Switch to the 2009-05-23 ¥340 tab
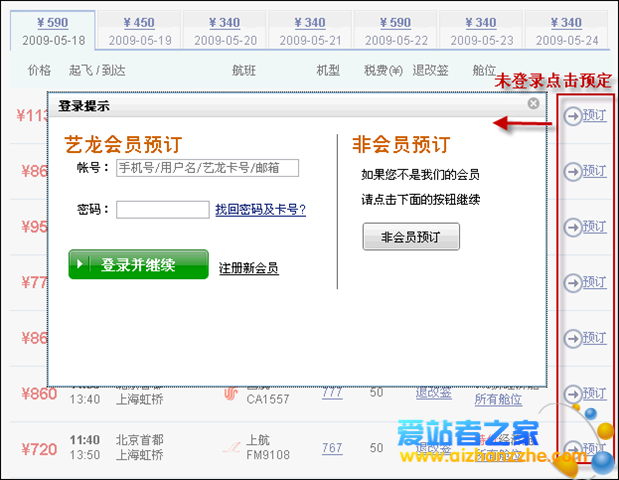This screenshot has height=480, width=619. [481, 31]
